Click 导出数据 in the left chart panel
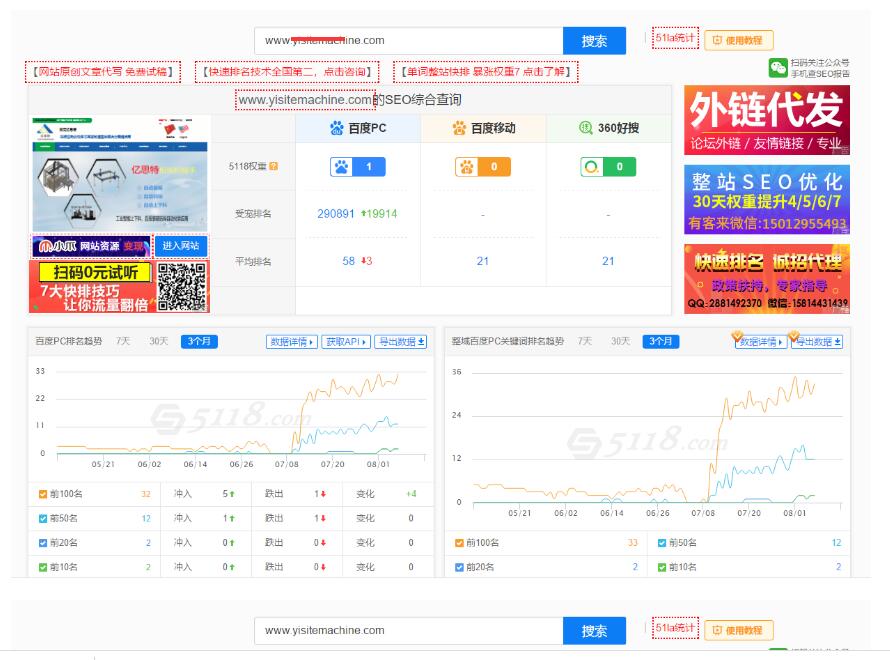890x660 pixels. [x=401, y=342]
